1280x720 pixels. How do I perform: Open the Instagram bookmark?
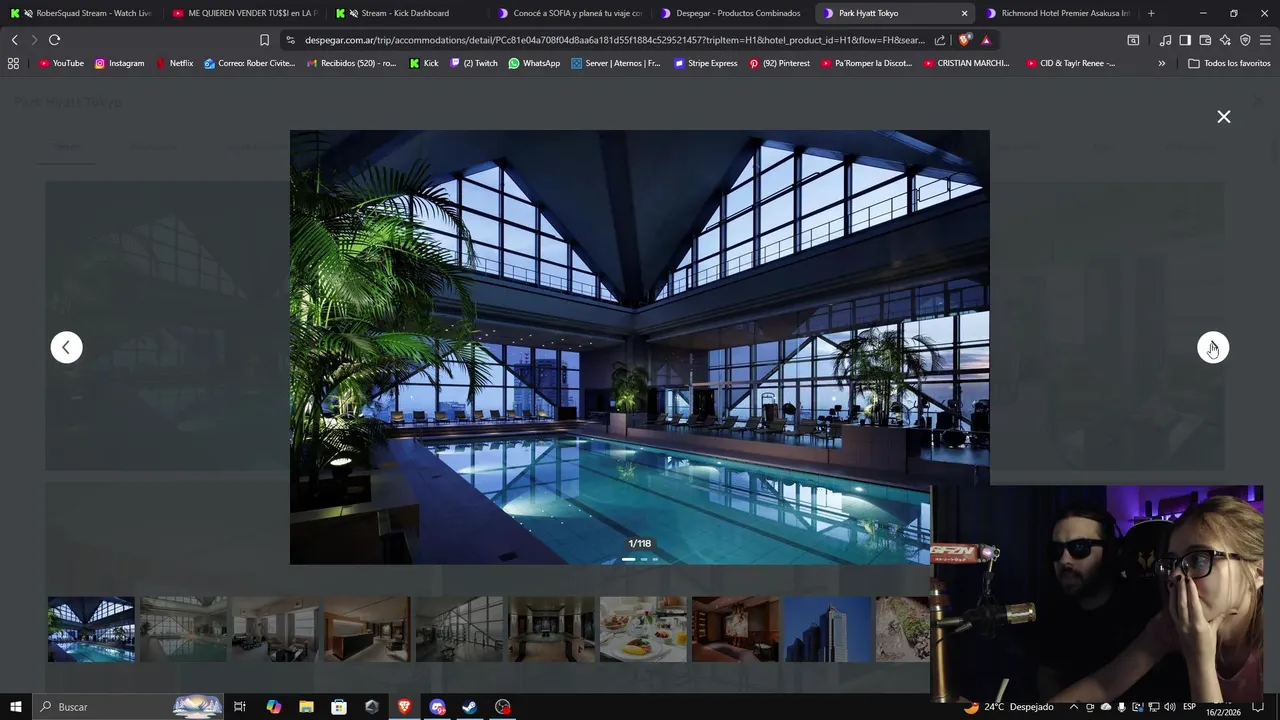[x=119, y=63]
